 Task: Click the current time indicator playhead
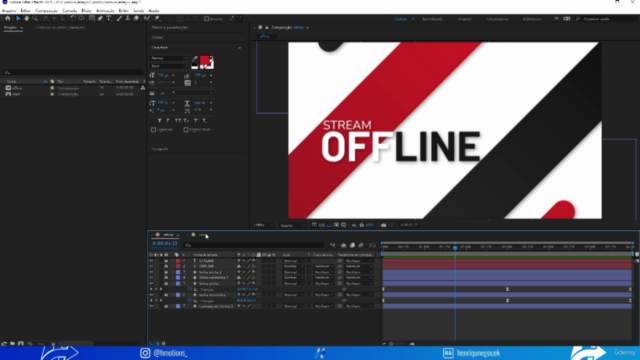455,247
